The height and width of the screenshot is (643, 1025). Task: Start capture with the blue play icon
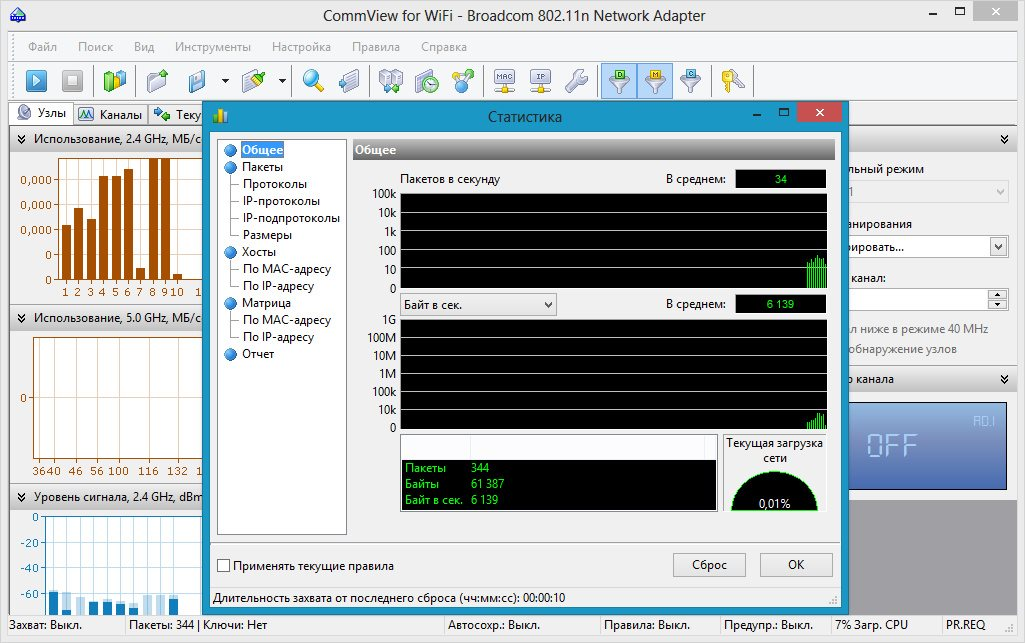(37, 81)
